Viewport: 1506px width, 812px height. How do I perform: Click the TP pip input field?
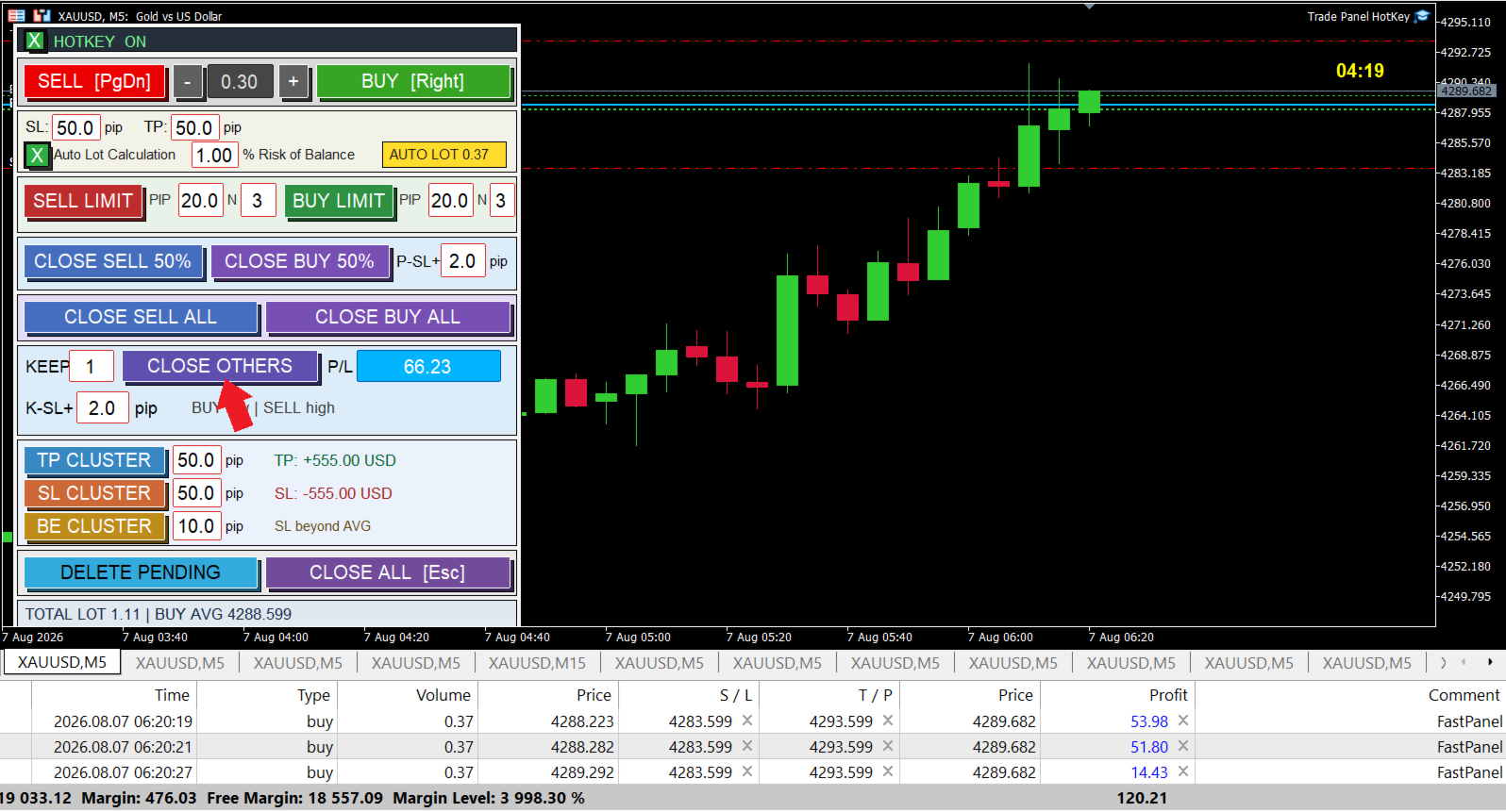click(x=194, y=127)
